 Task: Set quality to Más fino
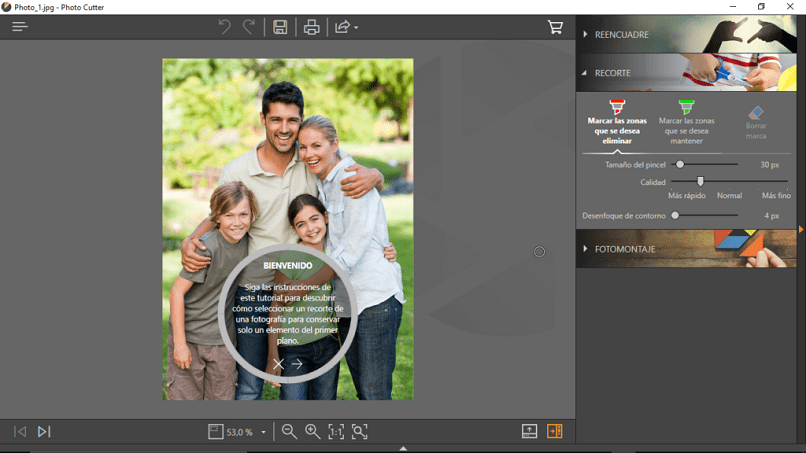tap(776, 195)
